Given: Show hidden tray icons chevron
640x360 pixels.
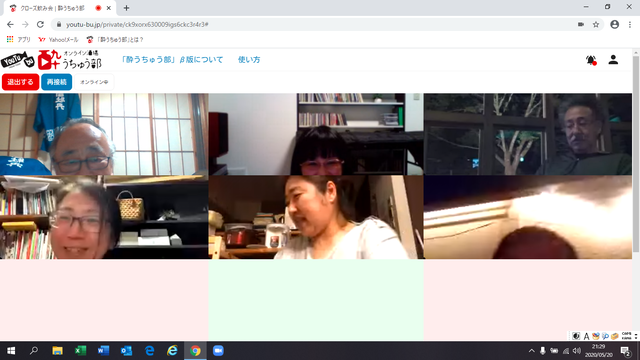Looking at the screenshot, I should [531, 351].
